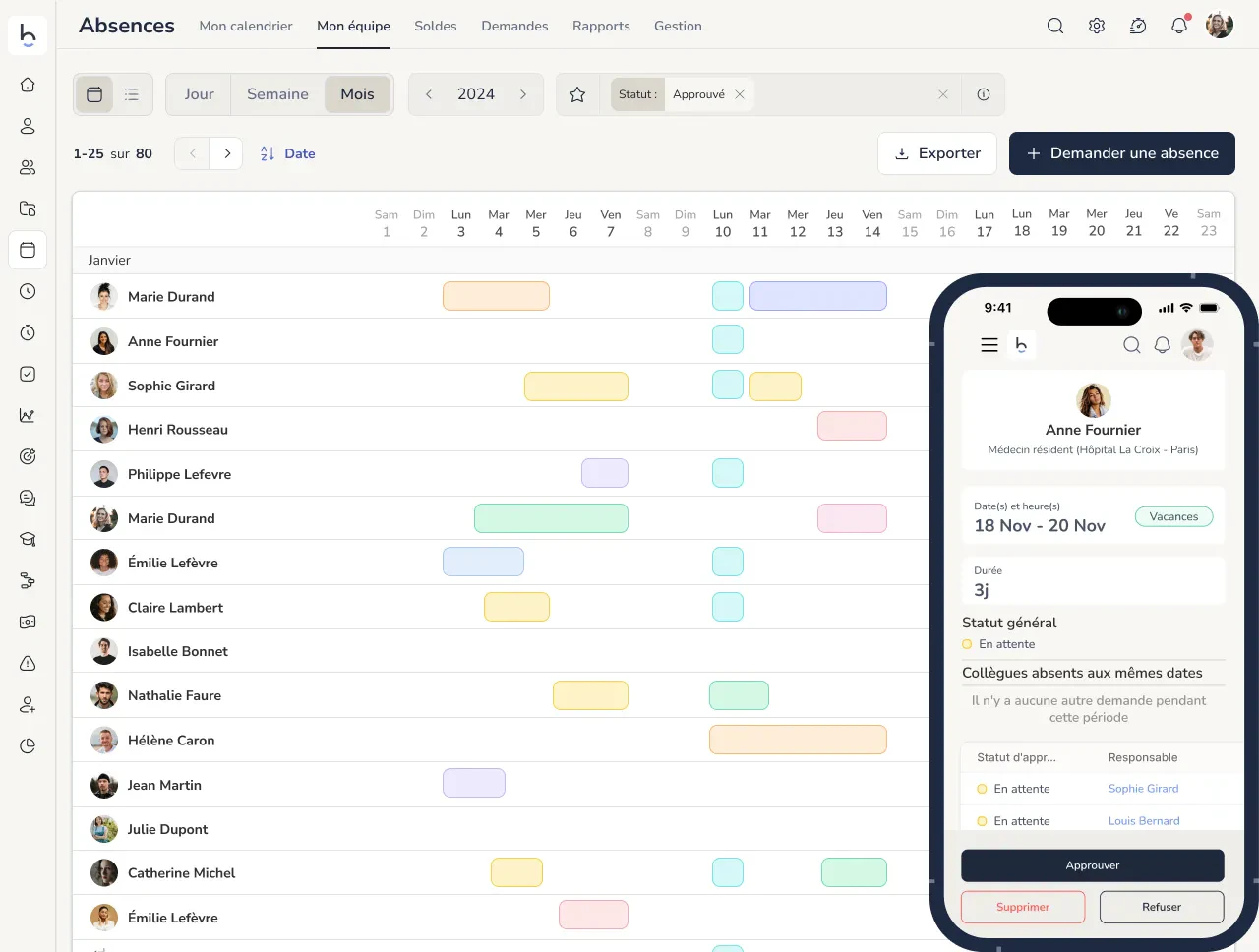Click the company logo in sidebar

(x=28, y=35)
